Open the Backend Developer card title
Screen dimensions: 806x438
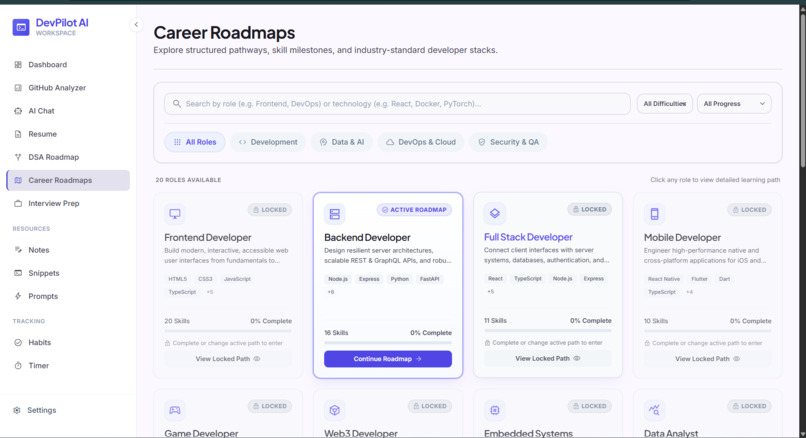point(368,238)
